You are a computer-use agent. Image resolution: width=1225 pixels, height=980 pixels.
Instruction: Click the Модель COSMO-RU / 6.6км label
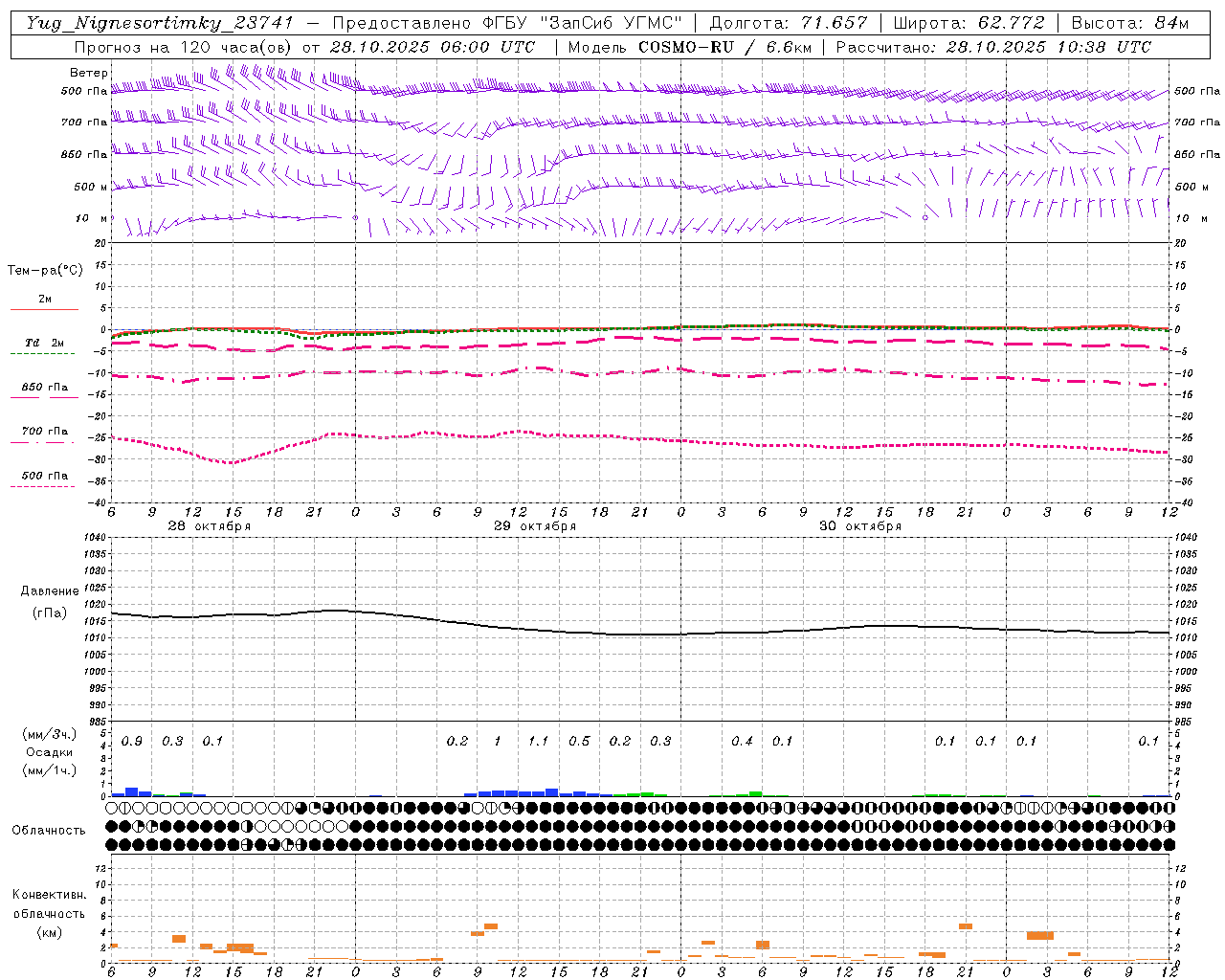pyautogui.click(x=689, y=47)
